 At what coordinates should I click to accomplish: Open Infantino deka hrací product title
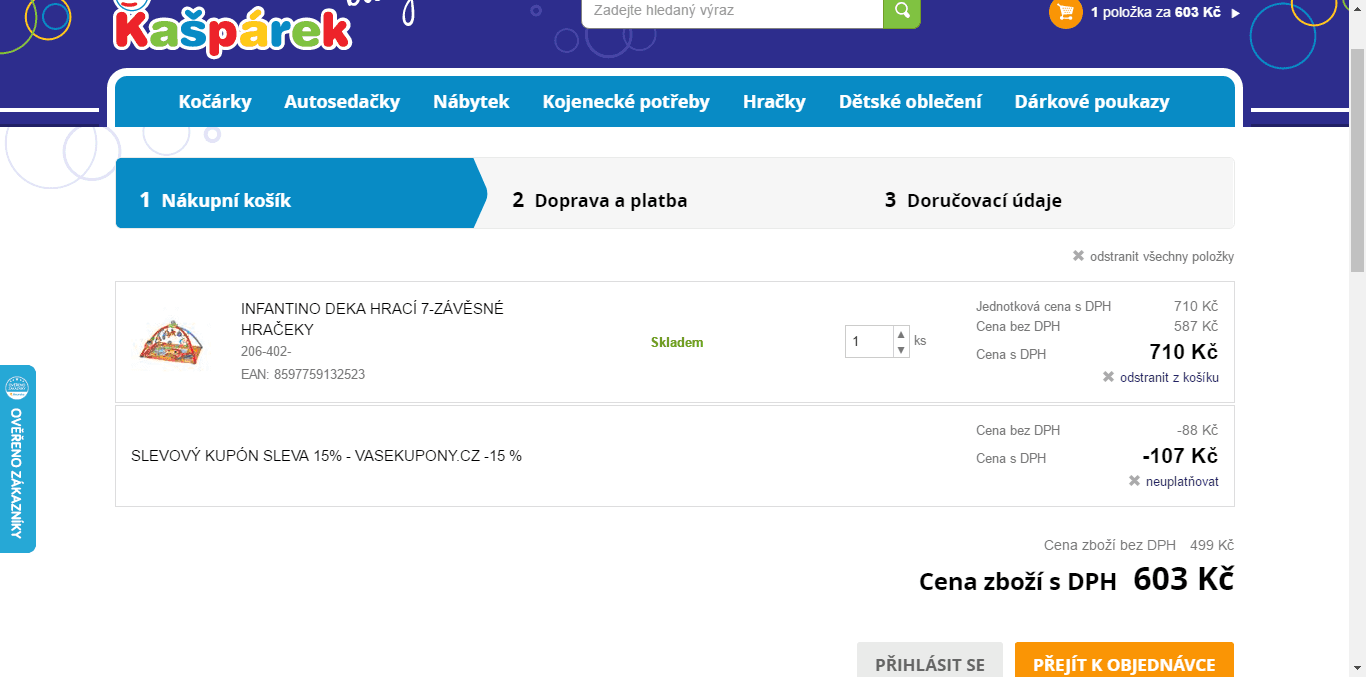372,319
